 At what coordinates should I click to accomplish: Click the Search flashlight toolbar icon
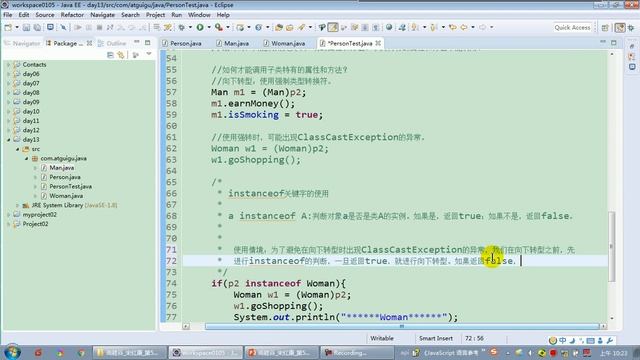(301, 27)
